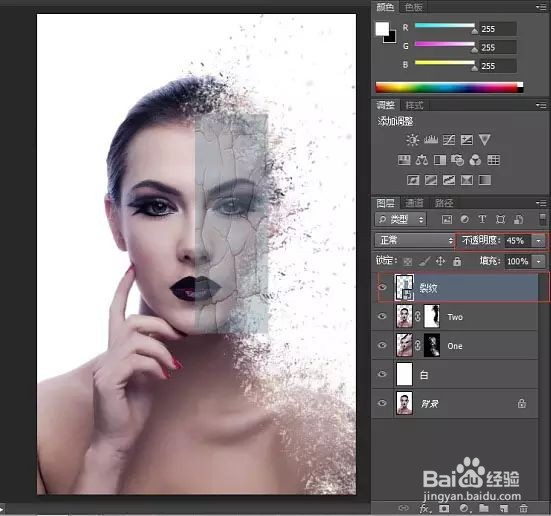
Task: Toggle the layer filtering on/off switch
Action: 543,219
